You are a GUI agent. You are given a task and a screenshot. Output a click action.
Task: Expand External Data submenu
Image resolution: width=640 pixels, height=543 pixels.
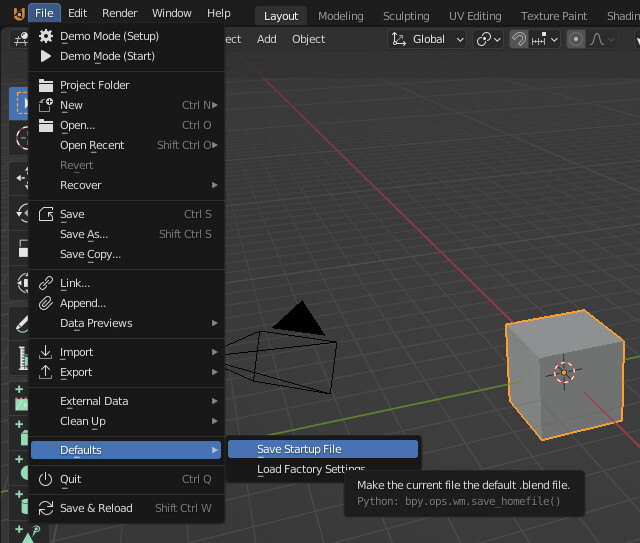(127, 401)
